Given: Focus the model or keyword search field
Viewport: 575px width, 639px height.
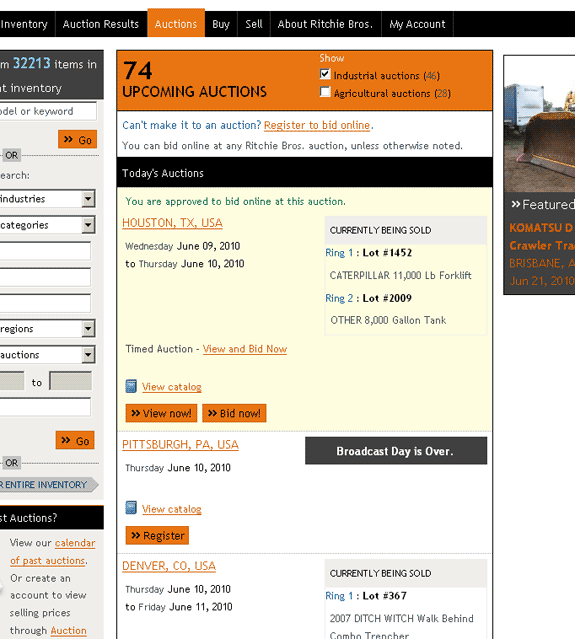Looking at the screenshot, I should pos(48,111).
